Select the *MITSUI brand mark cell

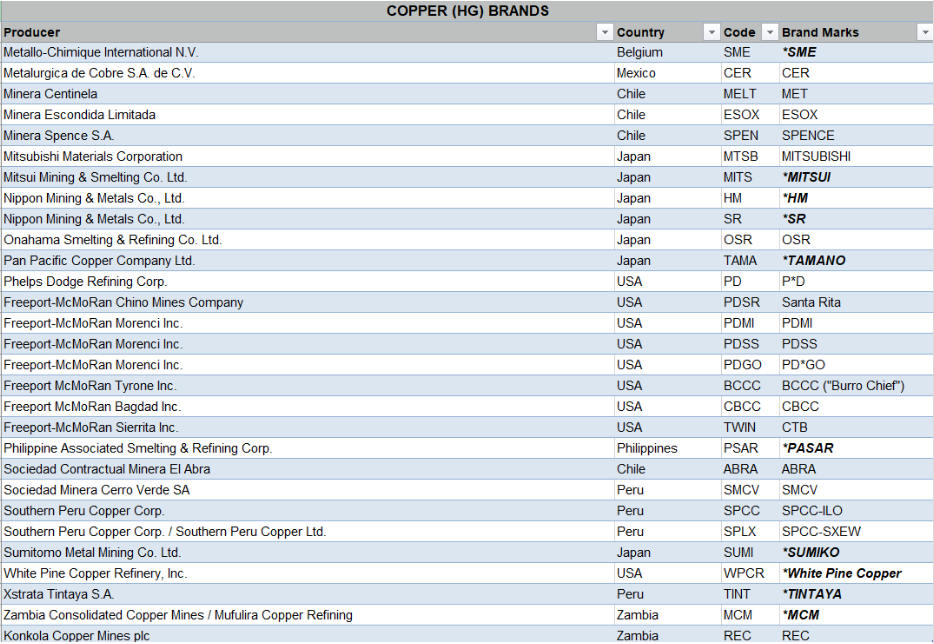[x=857, y=178]
